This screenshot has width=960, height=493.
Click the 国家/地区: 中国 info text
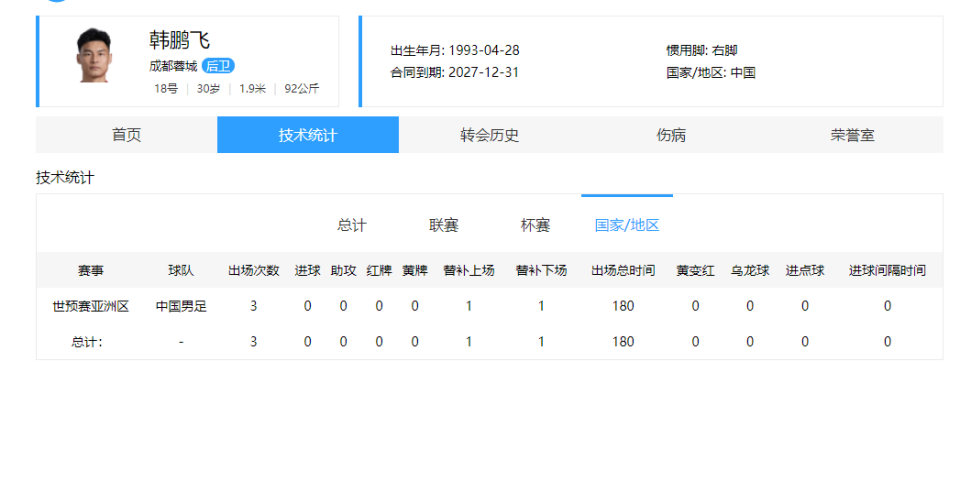pos(711,72)
